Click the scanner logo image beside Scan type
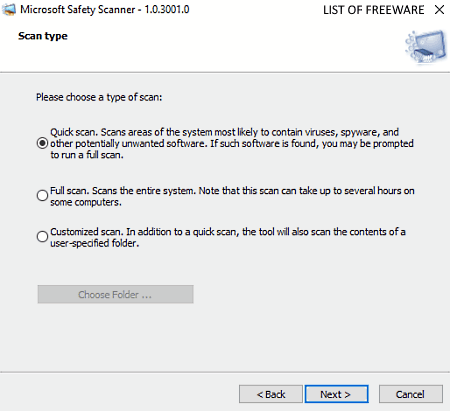 pos(426,47)
